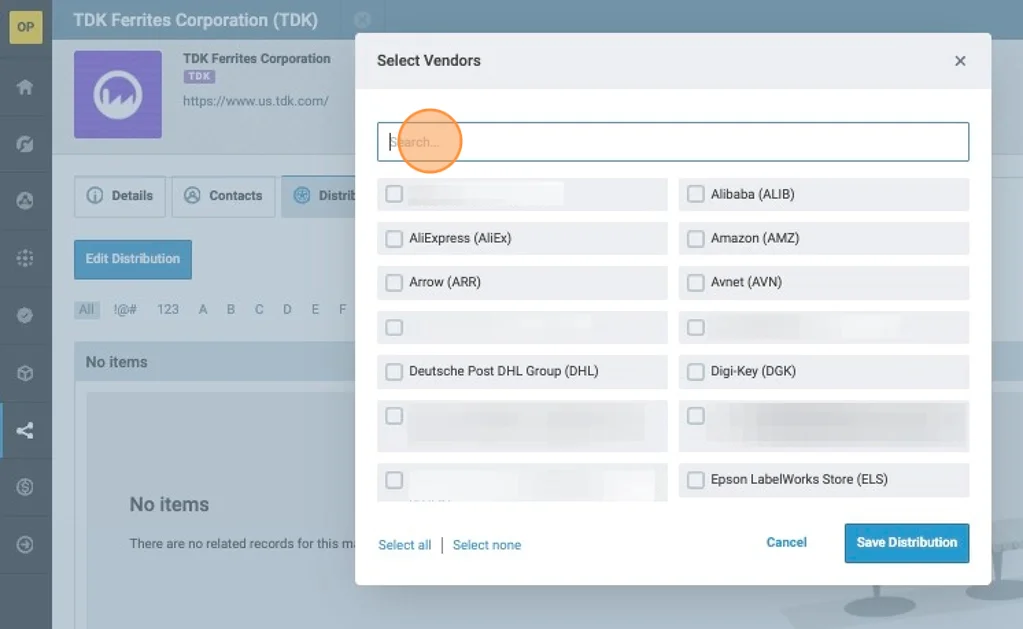Cancel the vendor selection dialog
This screenshot has width=1023, height=629.
[786, 542]
